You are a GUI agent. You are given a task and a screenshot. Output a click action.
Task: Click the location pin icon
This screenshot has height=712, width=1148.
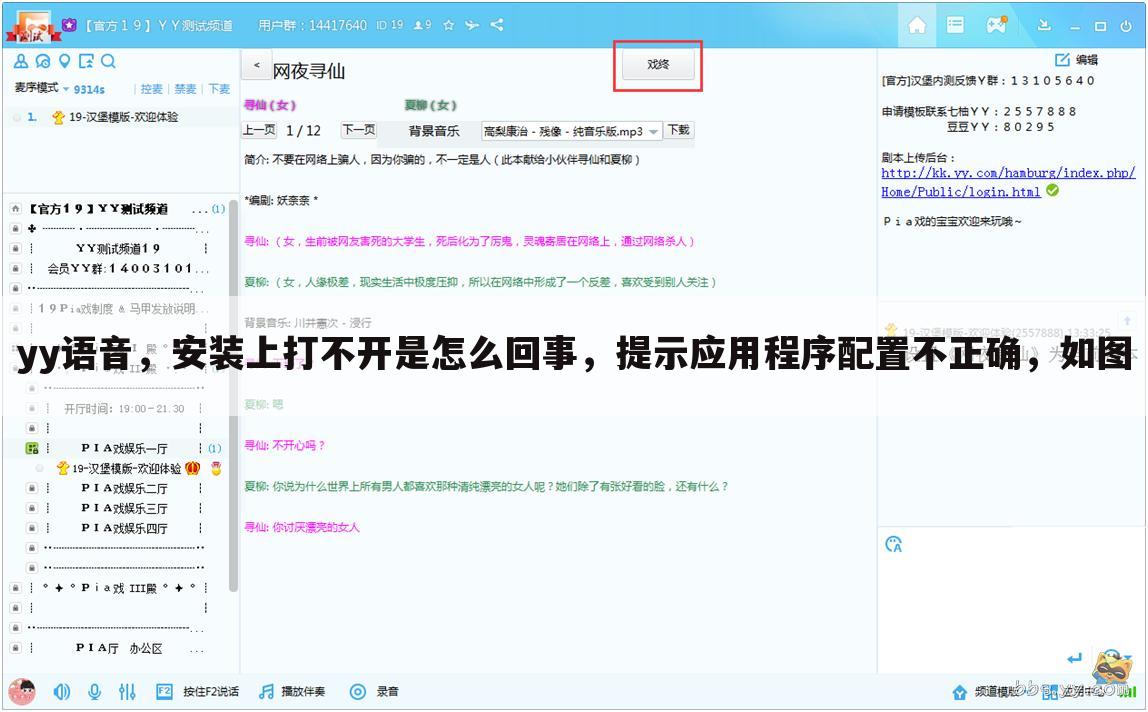[x=64, y=61]
